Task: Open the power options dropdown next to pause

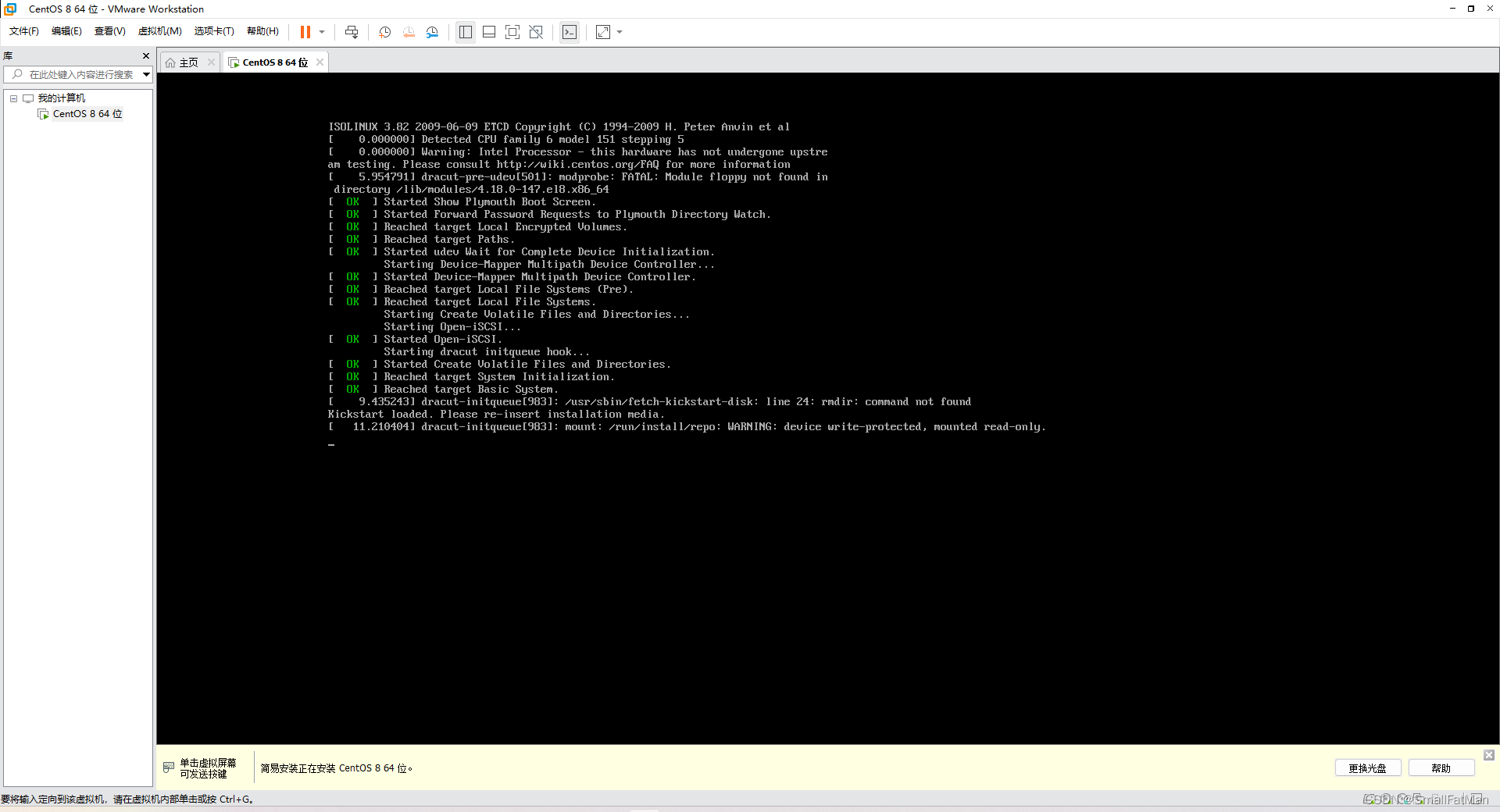Action: (x=322, y=32)
